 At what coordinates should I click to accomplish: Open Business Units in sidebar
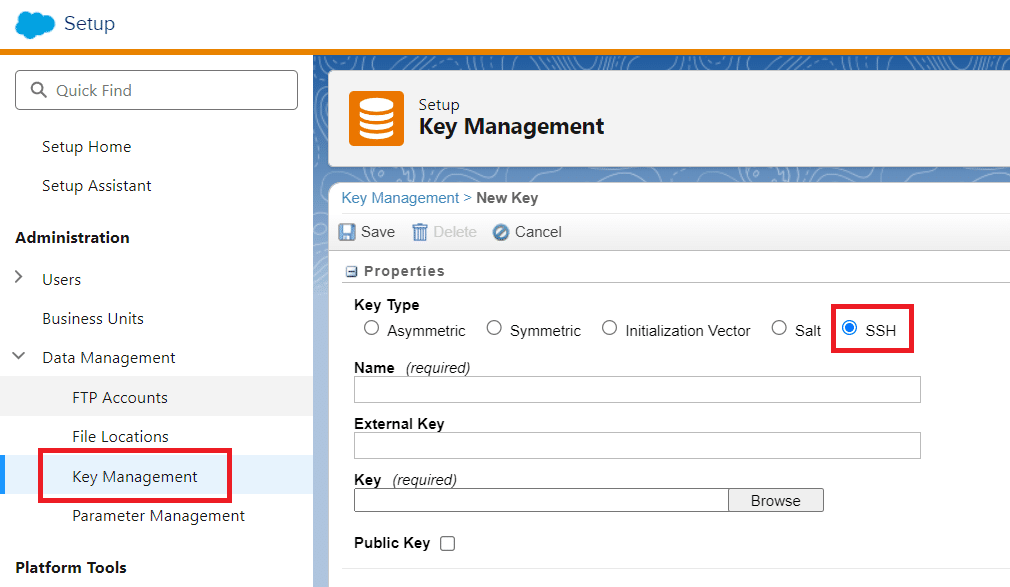[93, 318]
